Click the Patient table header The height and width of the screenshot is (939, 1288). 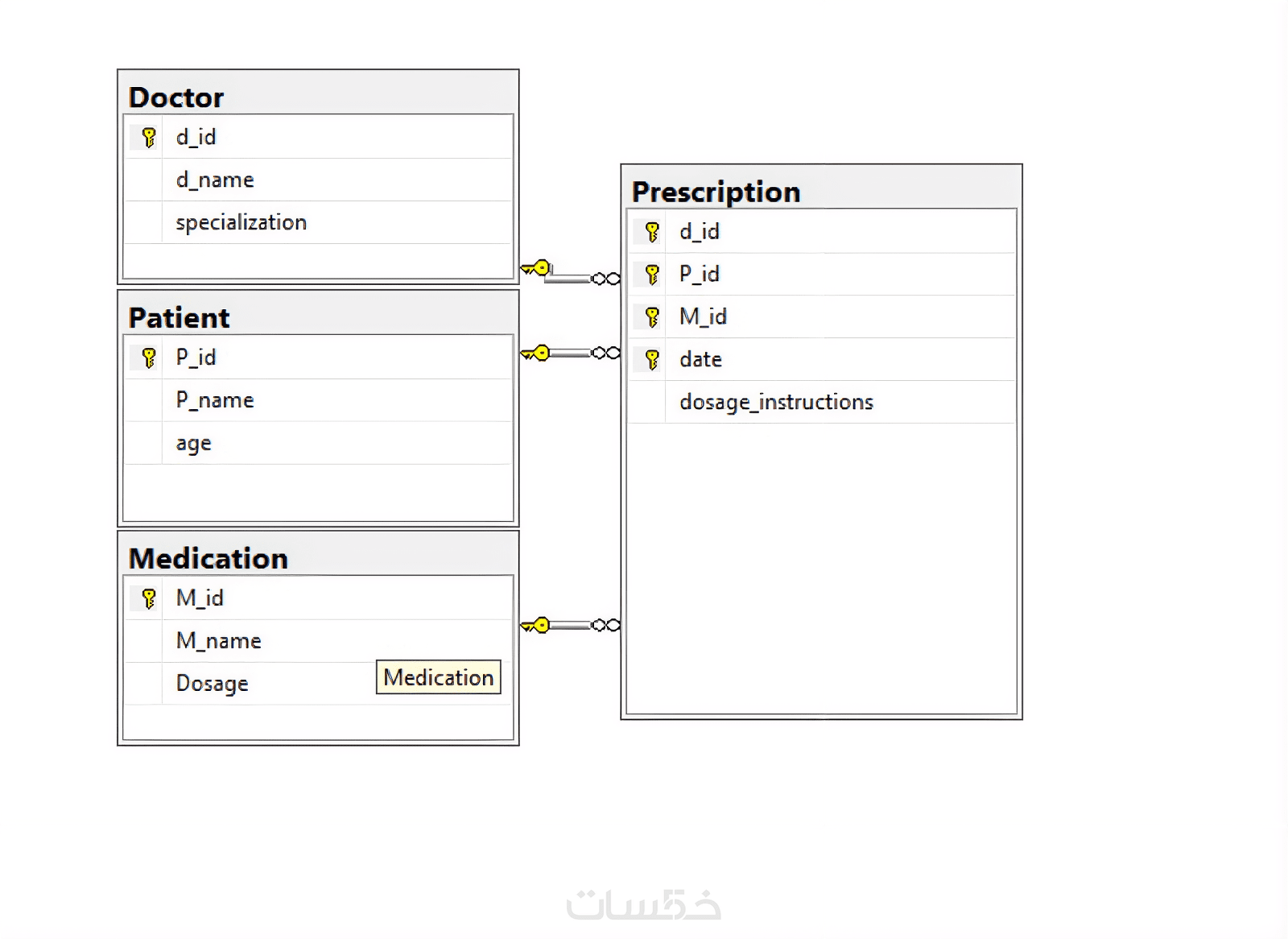[x=318, y=317]
